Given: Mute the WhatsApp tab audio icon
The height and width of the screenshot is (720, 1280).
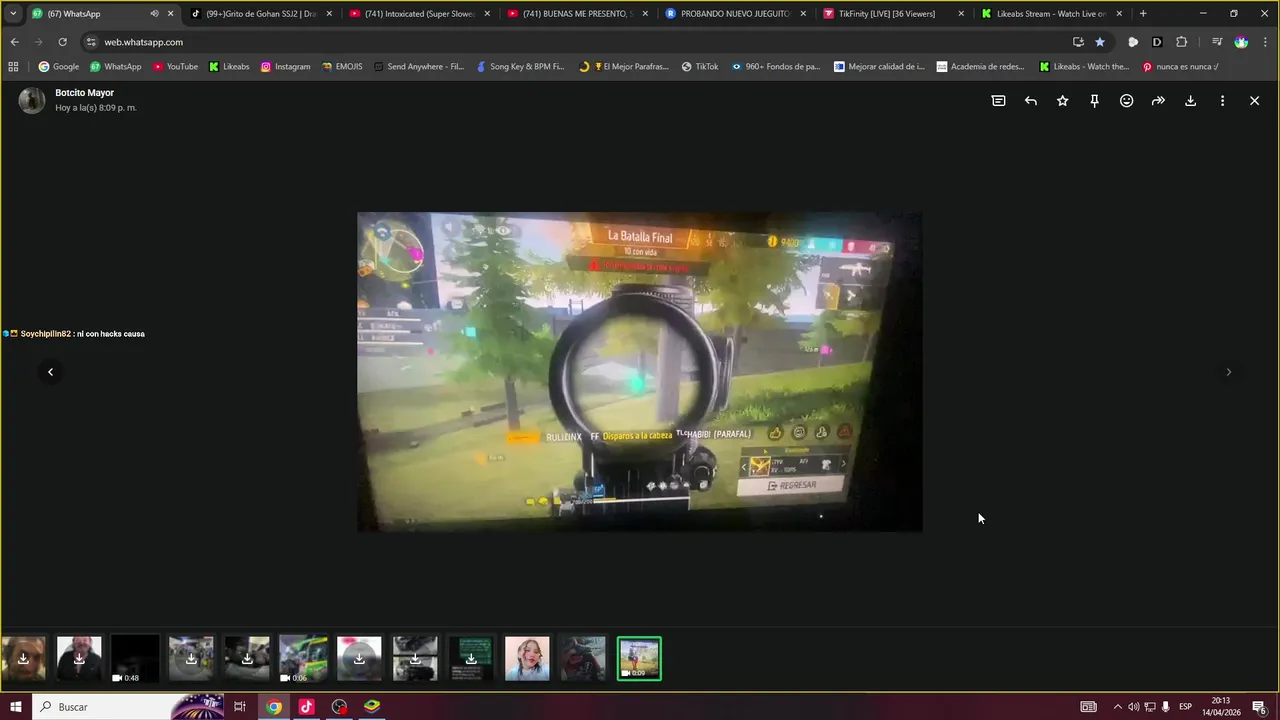Looking at the screenshot, I should 154,14.
